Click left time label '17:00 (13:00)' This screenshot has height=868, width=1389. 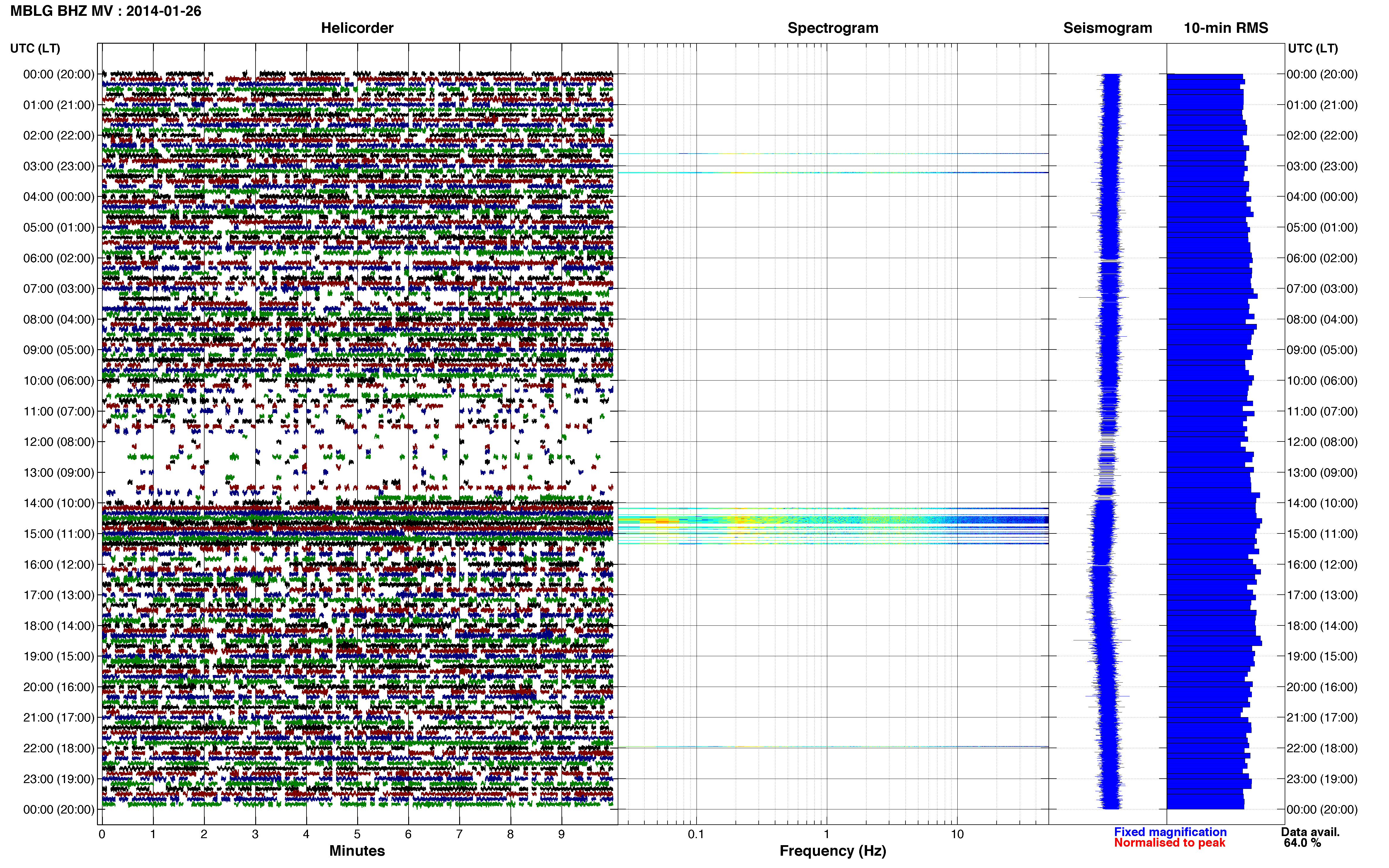point(59,595)
